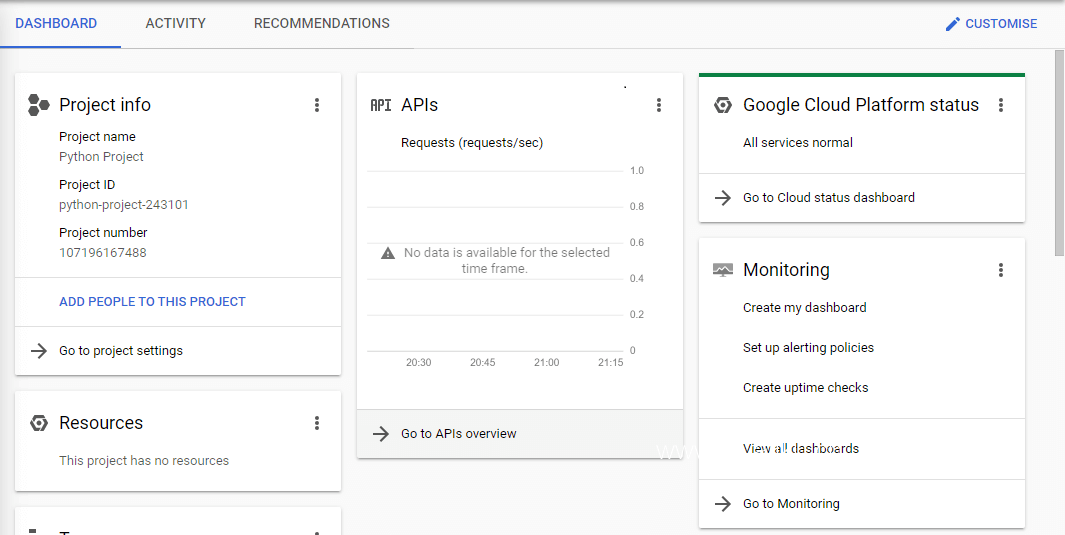Open the Project info card options menu

coord(317,105)
